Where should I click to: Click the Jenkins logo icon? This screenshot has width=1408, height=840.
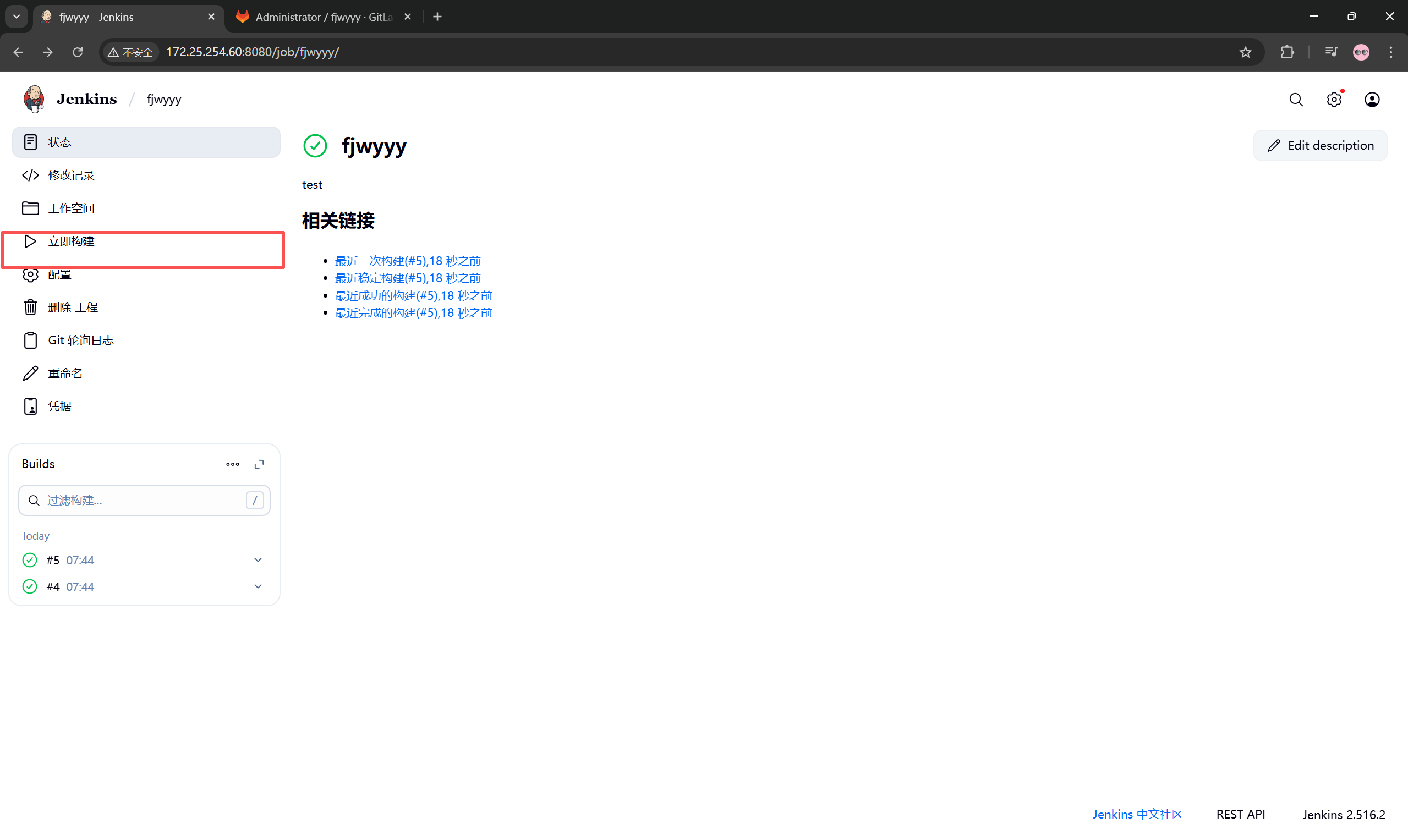tap(34, 99)
